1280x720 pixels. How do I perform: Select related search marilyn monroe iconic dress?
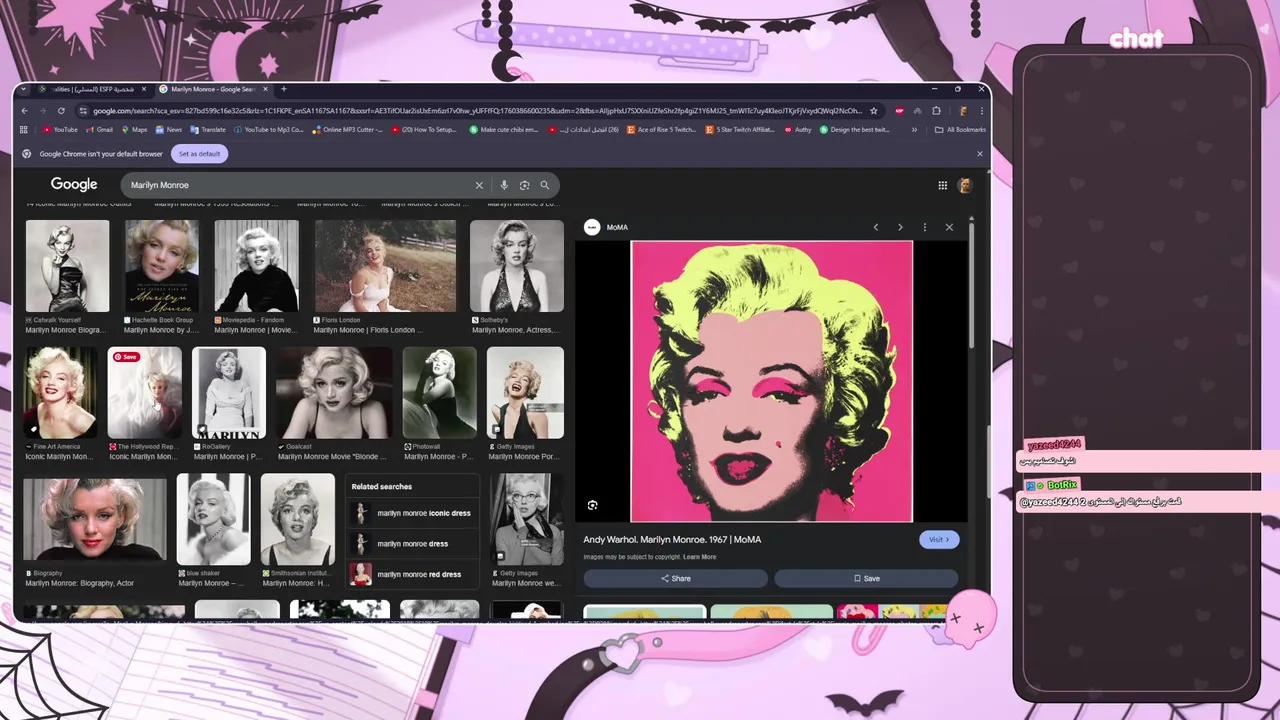(413, 513)
